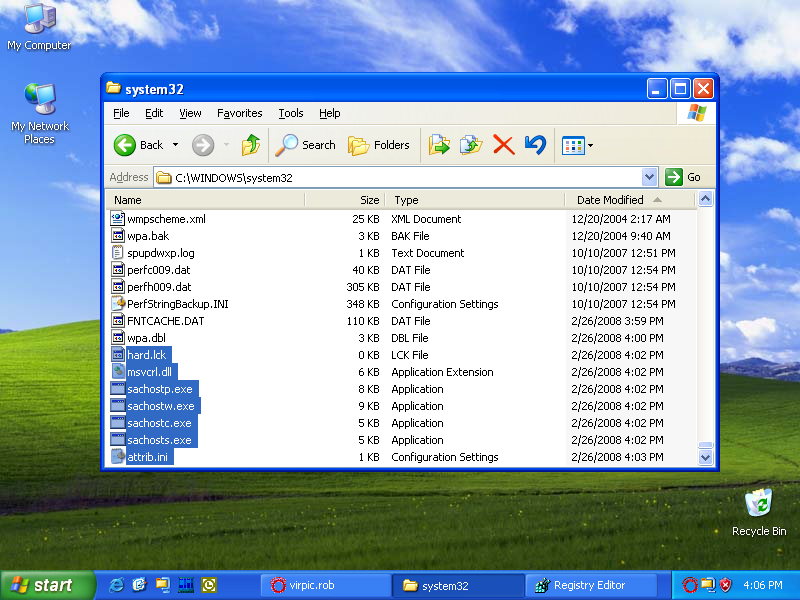Click the Go button
The height and width of the screenshot is (600, 800).
tap(683, 178)
